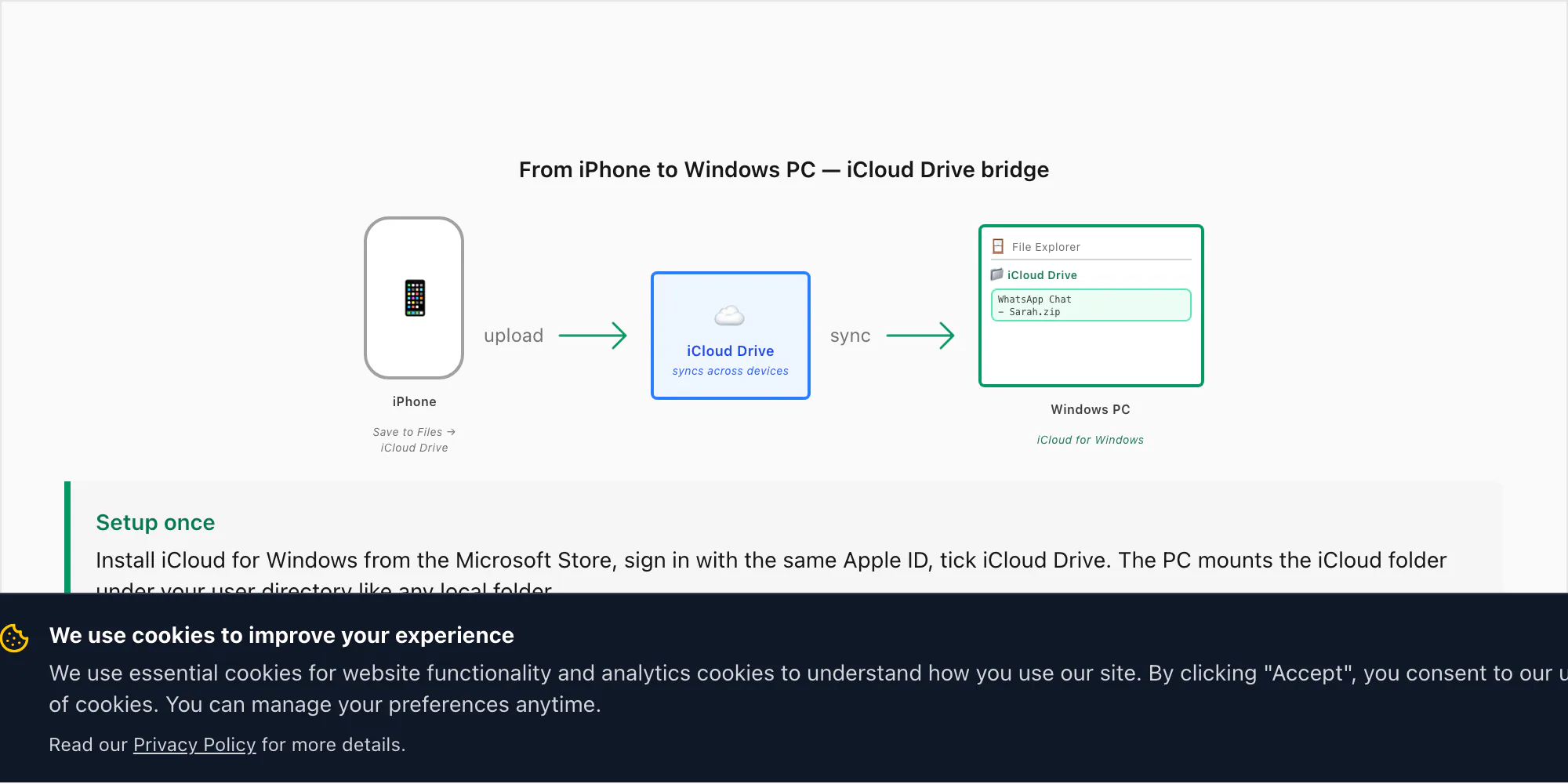The image size is (1568, 784).
Task: Click the "sync" label in the diagram
Action: tap(850, 336)
